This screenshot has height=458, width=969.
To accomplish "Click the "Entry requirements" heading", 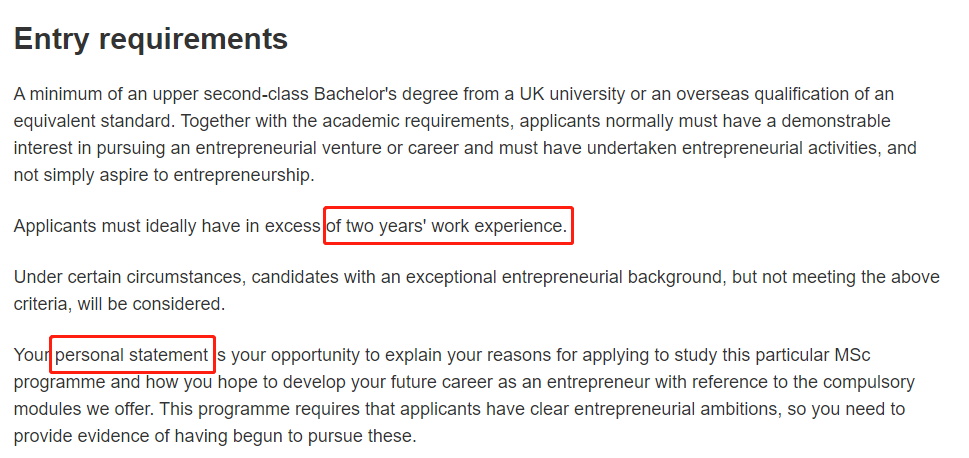I will (150, 39).
